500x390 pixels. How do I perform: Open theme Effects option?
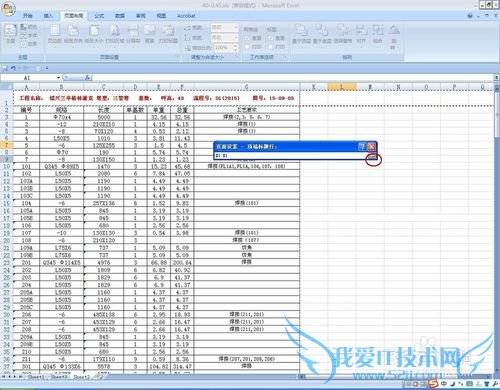29,44
